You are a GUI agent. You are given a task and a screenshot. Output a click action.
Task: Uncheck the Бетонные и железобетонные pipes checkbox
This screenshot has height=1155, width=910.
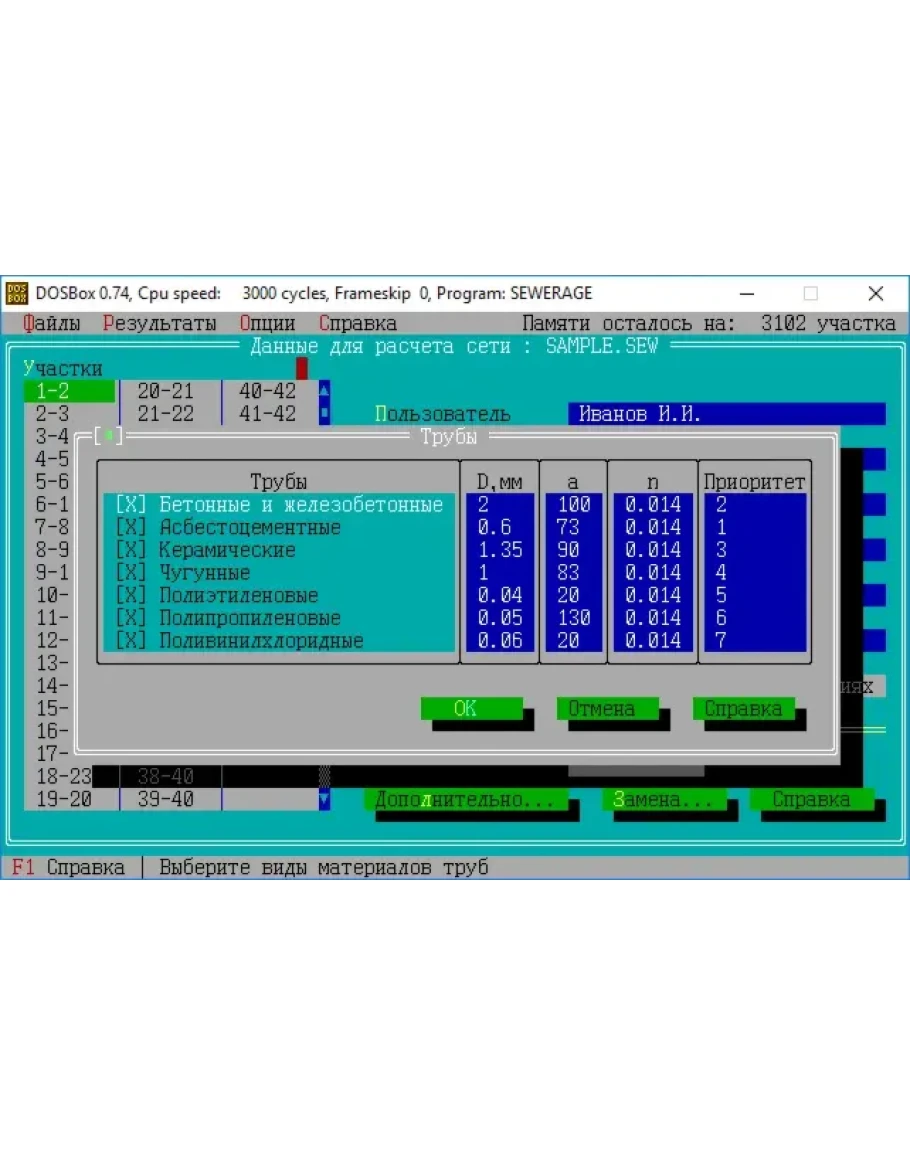[131, 505]
